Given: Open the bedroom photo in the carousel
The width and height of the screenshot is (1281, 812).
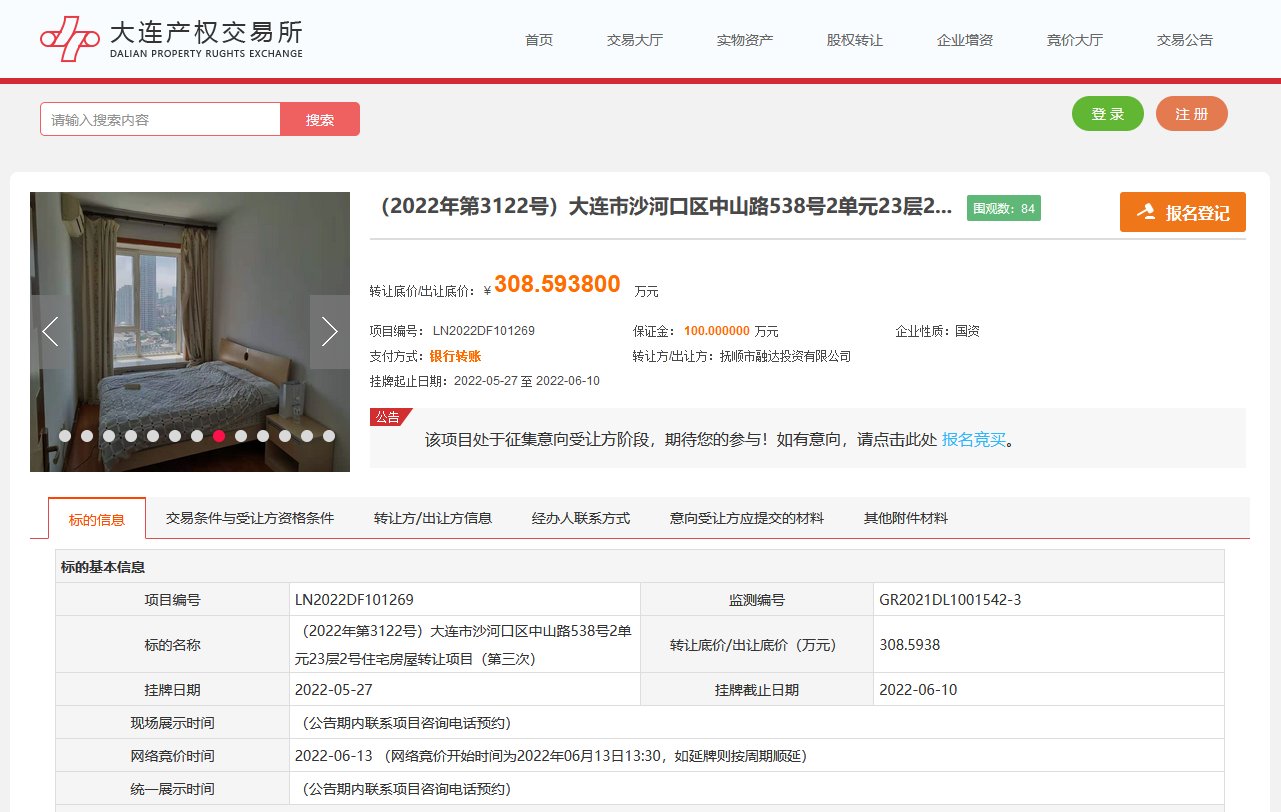Looking at the screenshot, I should coord(190,331).
